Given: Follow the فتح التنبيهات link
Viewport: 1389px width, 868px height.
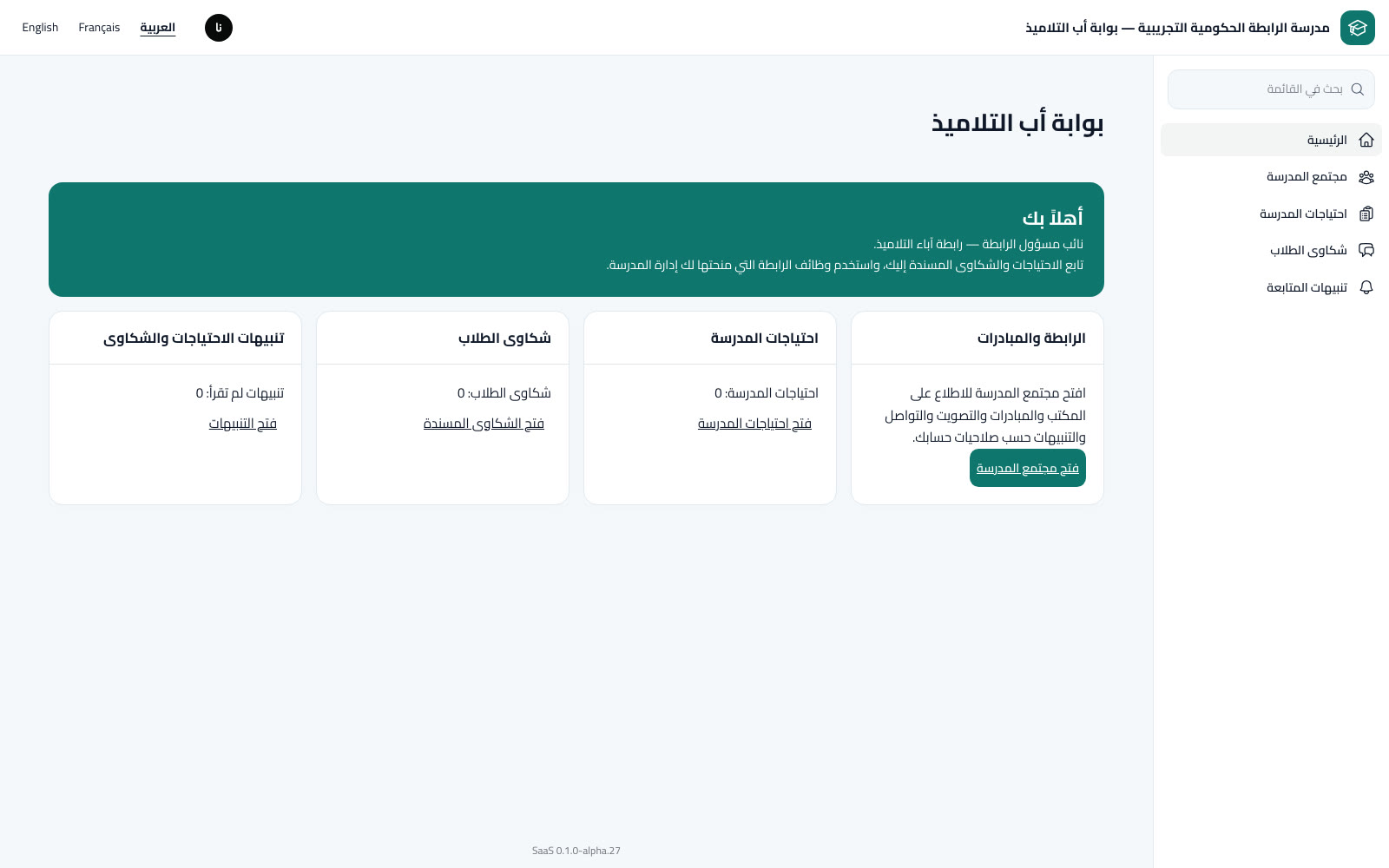Looking at the screenshot, I should pos(243,424).
